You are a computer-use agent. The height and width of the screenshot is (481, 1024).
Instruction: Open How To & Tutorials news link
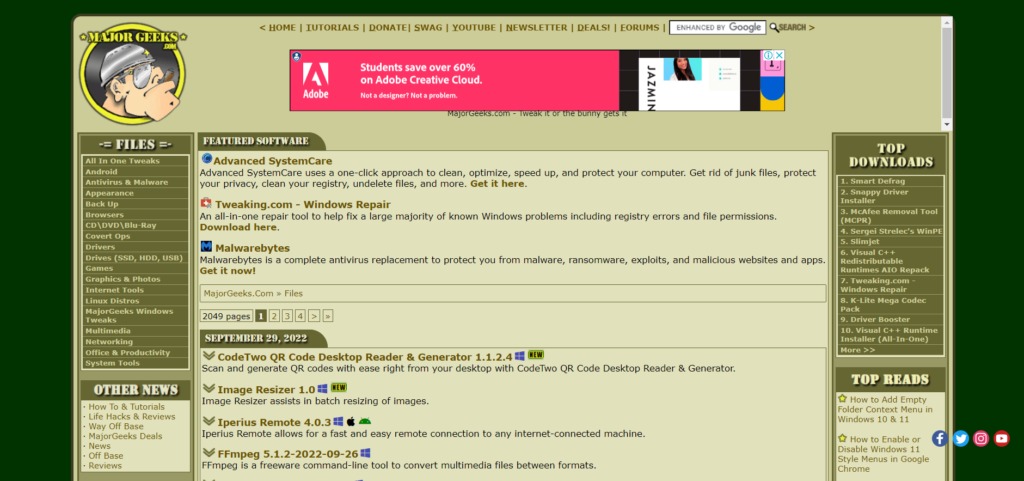click(x=127, y=407)
